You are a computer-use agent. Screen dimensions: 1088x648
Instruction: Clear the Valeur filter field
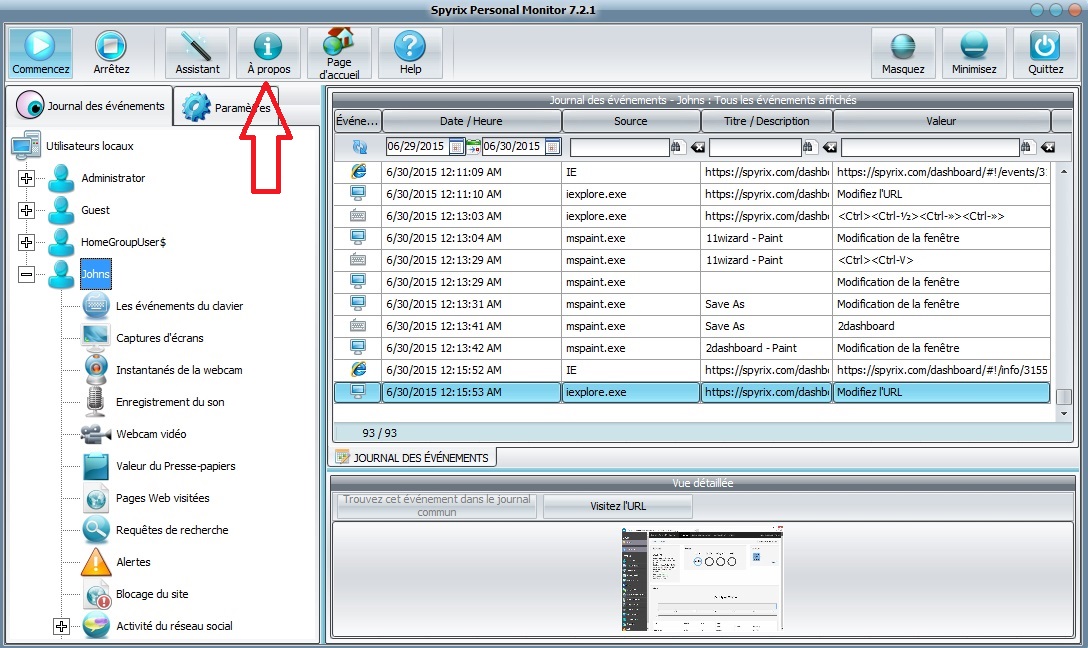point(1048,147)
